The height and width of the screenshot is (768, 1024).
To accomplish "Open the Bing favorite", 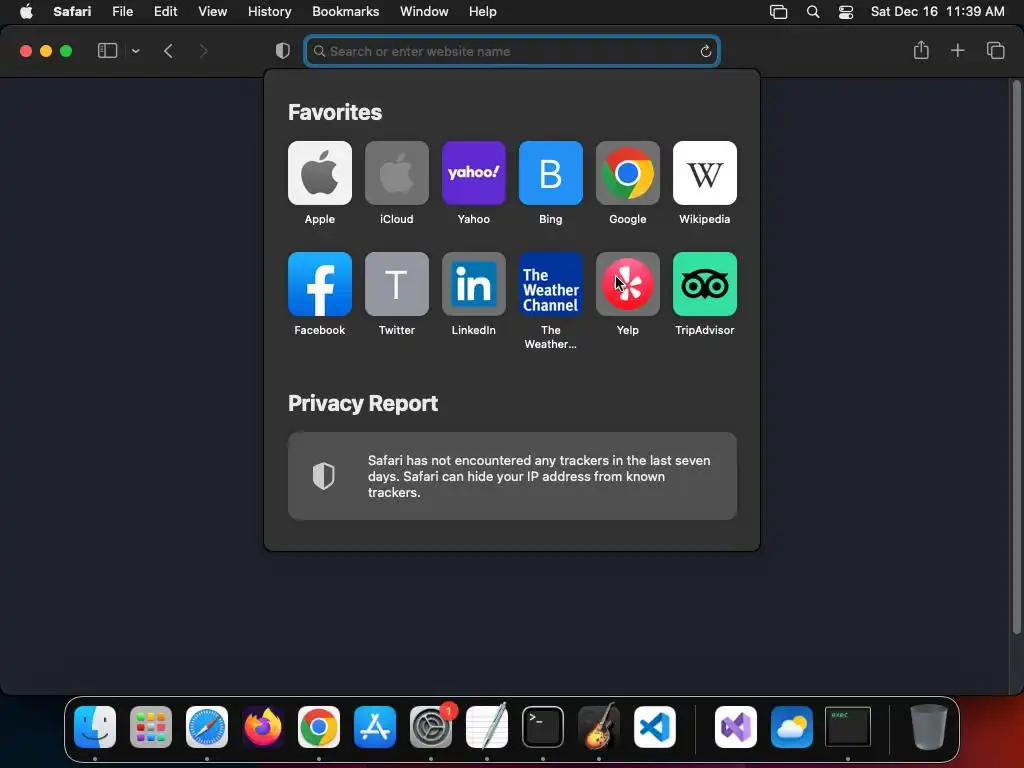I will [x=551, y=173].
